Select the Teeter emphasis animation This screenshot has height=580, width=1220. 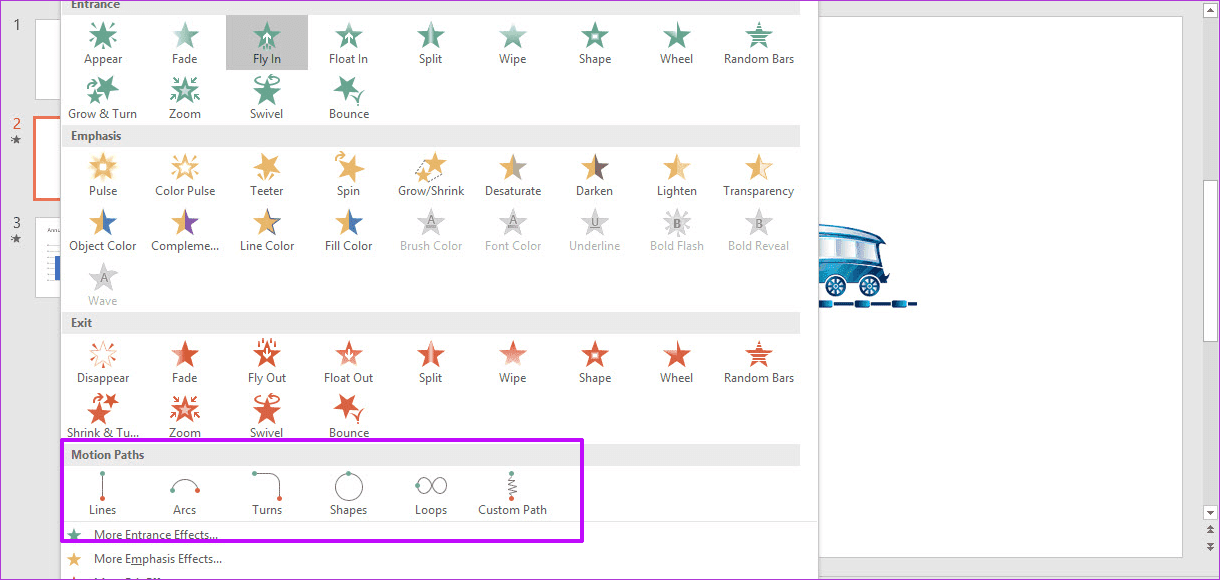pyautogui.click(x=267, y=175)
